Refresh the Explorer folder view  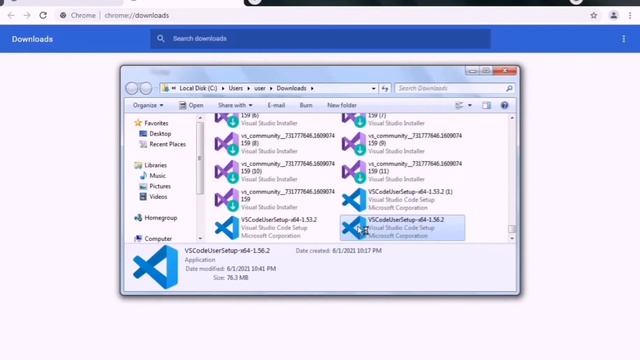click(x=385, y=89)
